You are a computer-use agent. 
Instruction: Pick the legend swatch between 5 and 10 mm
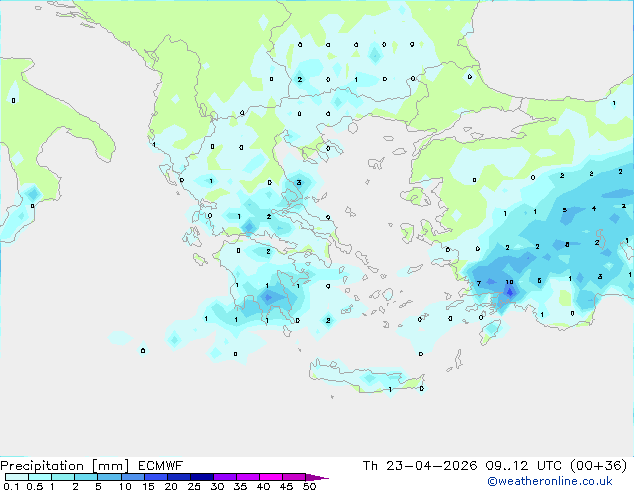point(109,477)
